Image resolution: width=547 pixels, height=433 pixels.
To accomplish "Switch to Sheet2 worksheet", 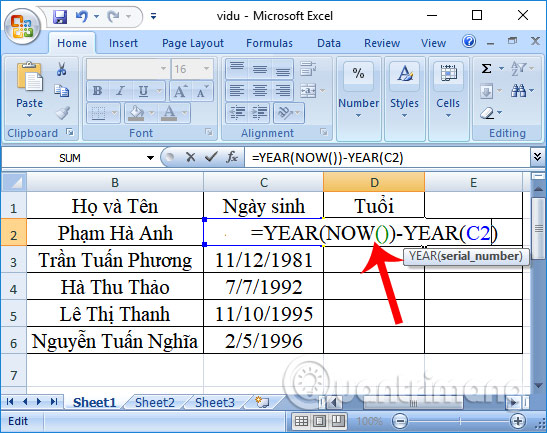I will click(x=155, y=403).
